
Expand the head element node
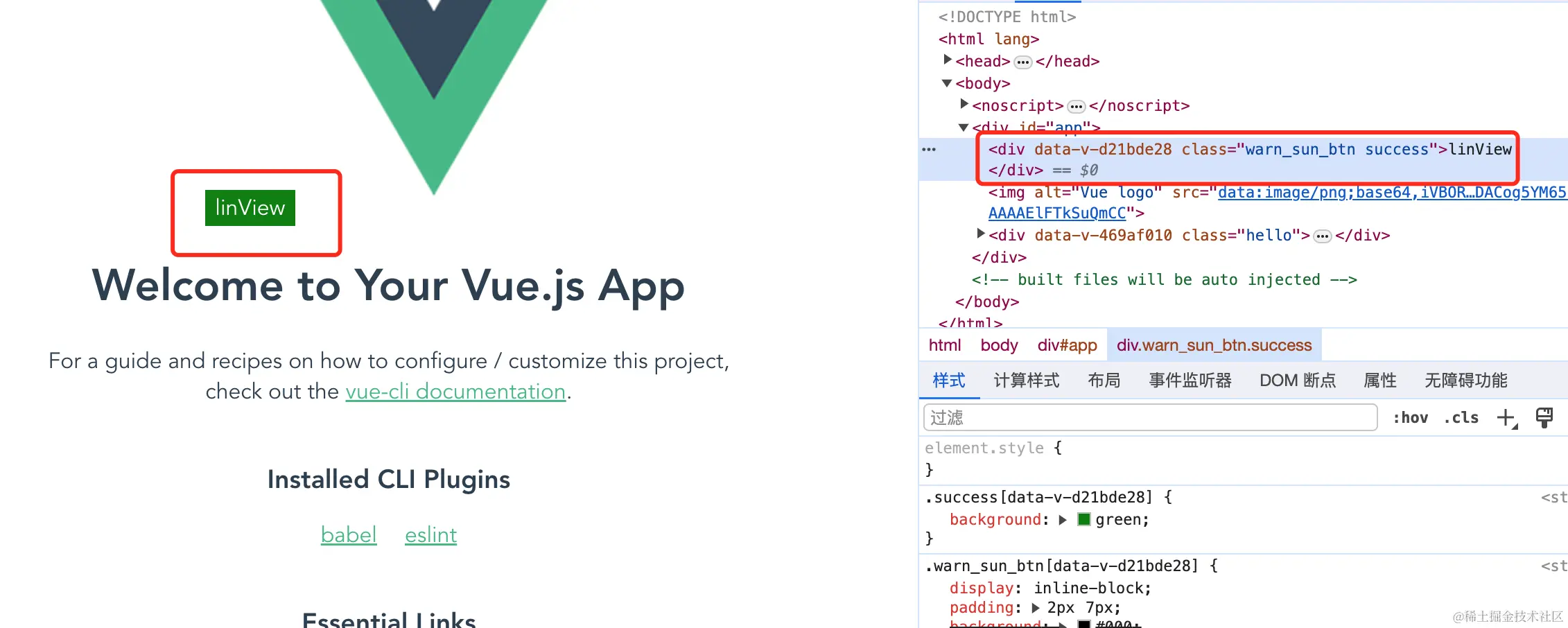pos(948,60)
